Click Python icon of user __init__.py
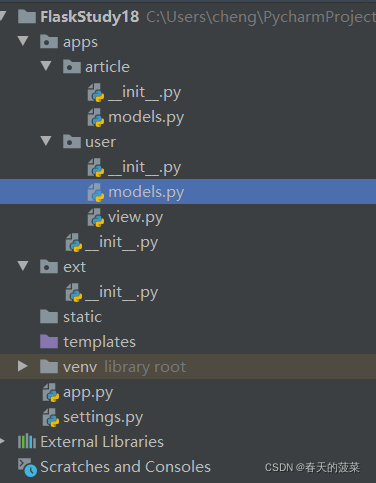The height and width of the screenshot is (483, 376). pyautogui.click(x=96, y=167)
